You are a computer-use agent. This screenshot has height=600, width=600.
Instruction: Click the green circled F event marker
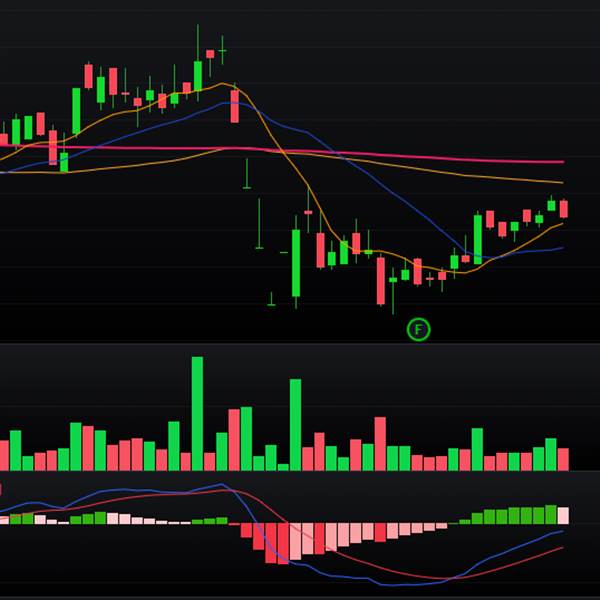point(418,329)
